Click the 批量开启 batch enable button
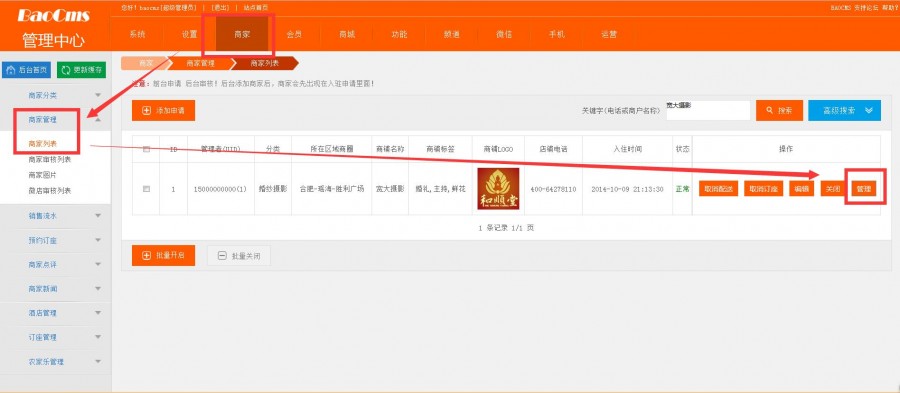 (164, 256)
